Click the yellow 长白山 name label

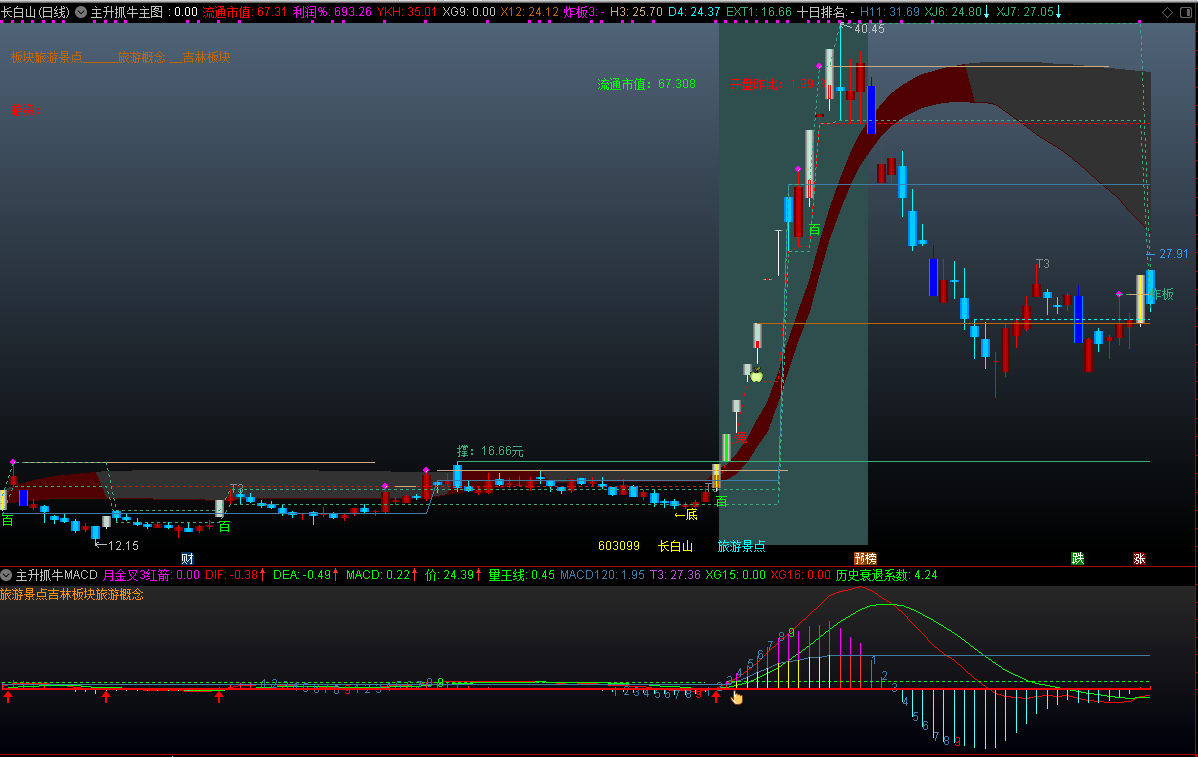675,546
